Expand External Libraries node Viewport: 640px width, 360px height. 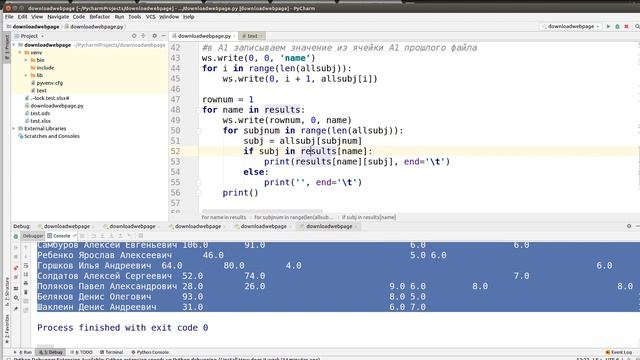coord(14,129)
